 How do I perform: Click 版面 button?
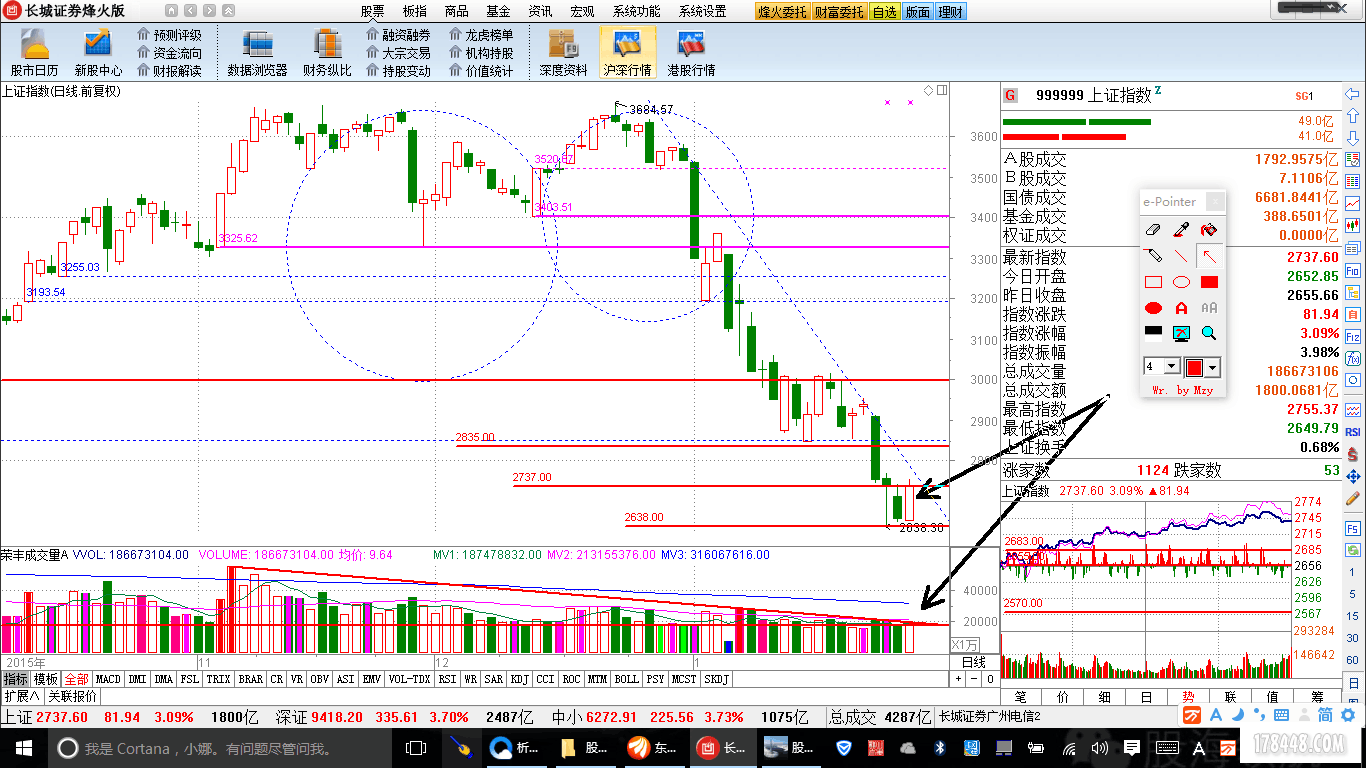click(917, 12)
